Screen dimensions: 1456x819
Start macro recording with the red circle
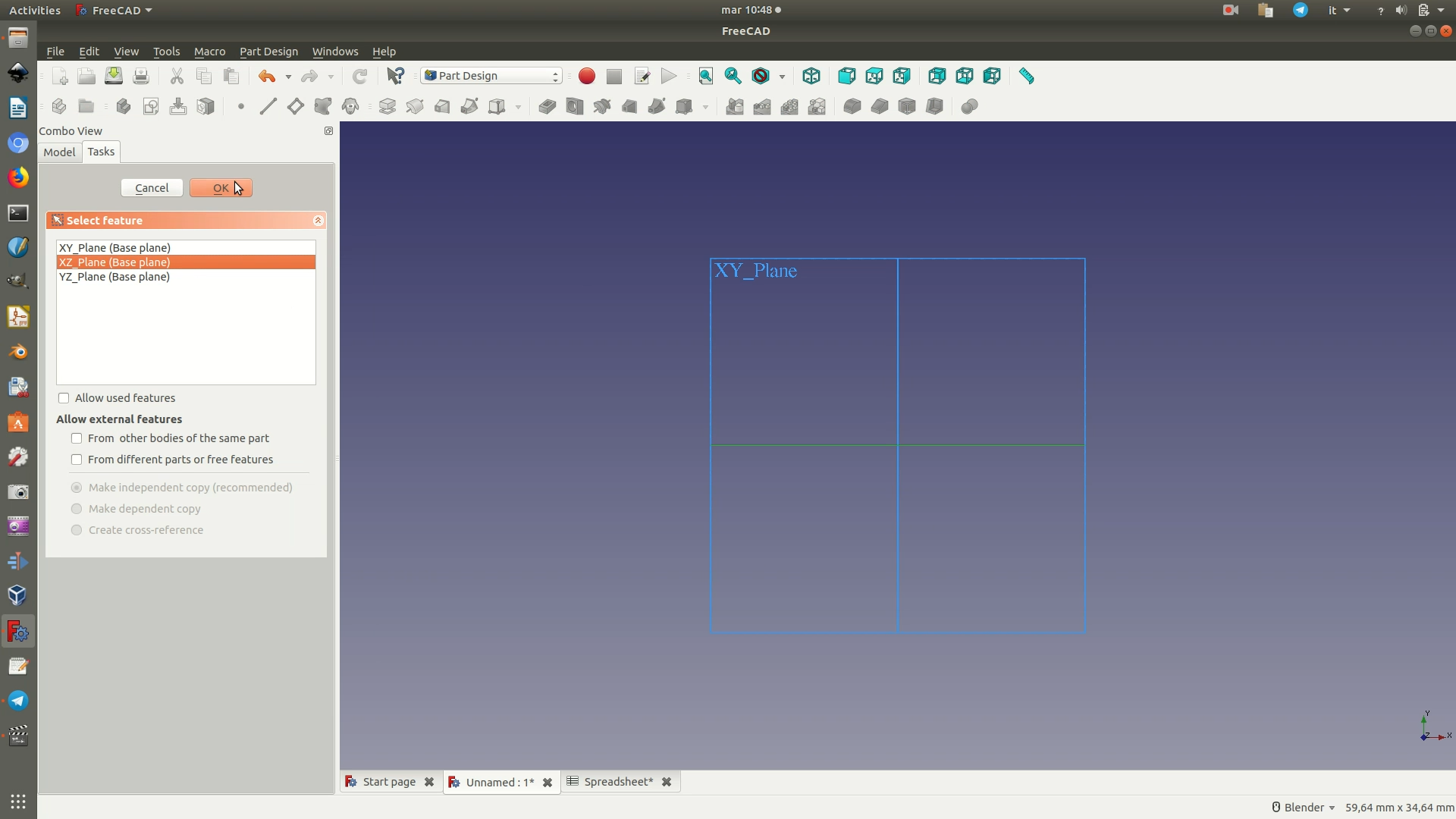[587, 76]
